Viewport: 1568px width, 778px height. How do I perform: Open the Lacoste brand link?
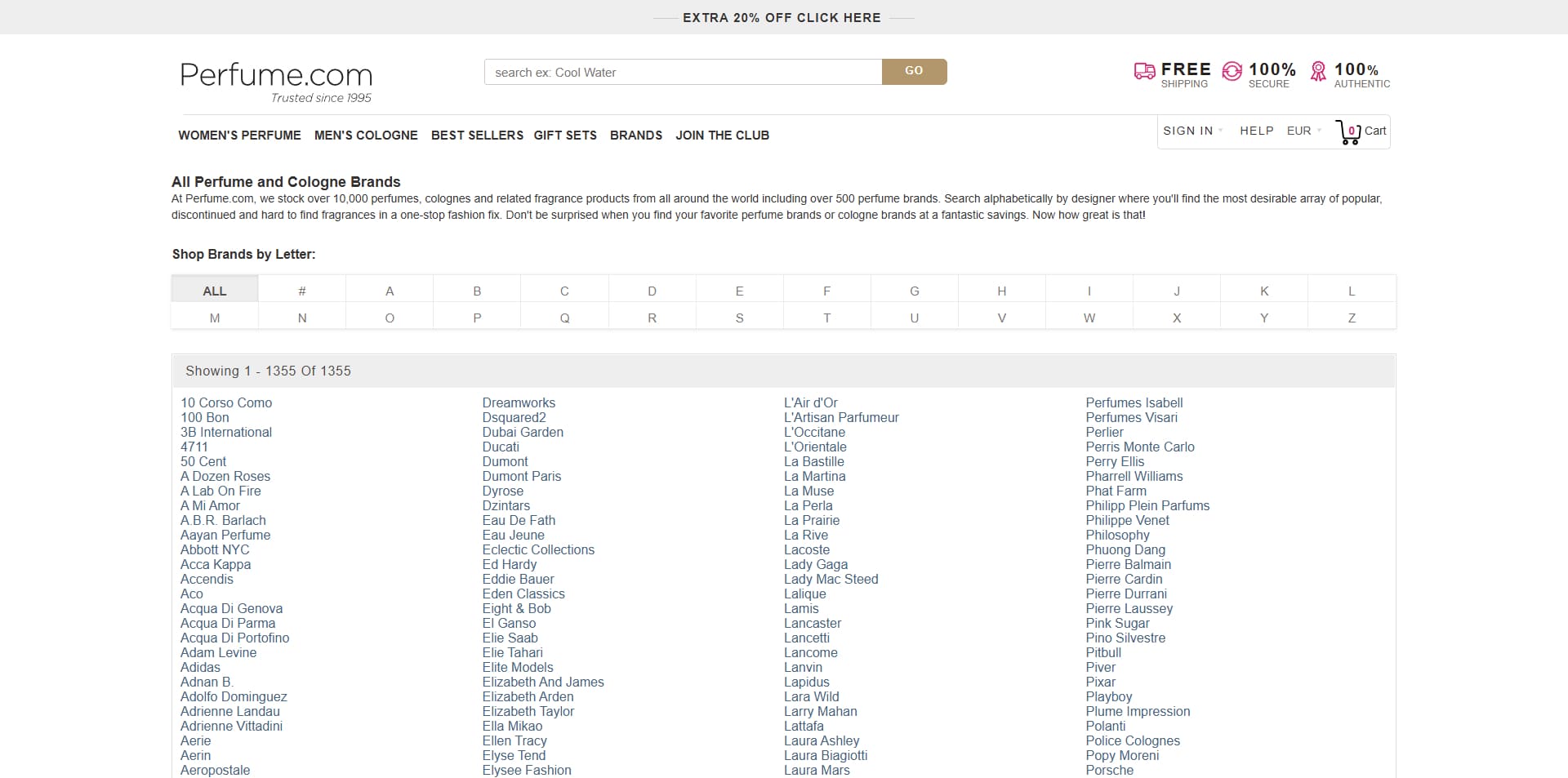(807, 549)
